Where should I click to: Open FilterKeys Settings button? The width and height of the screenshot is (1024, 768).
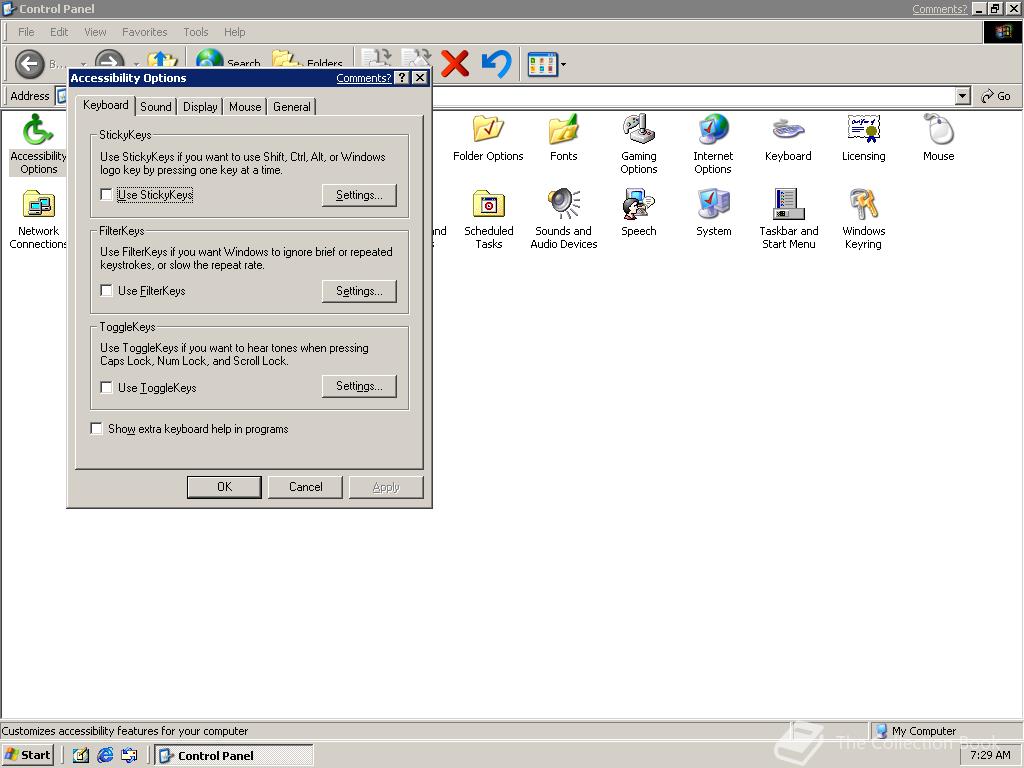[359, 291]
